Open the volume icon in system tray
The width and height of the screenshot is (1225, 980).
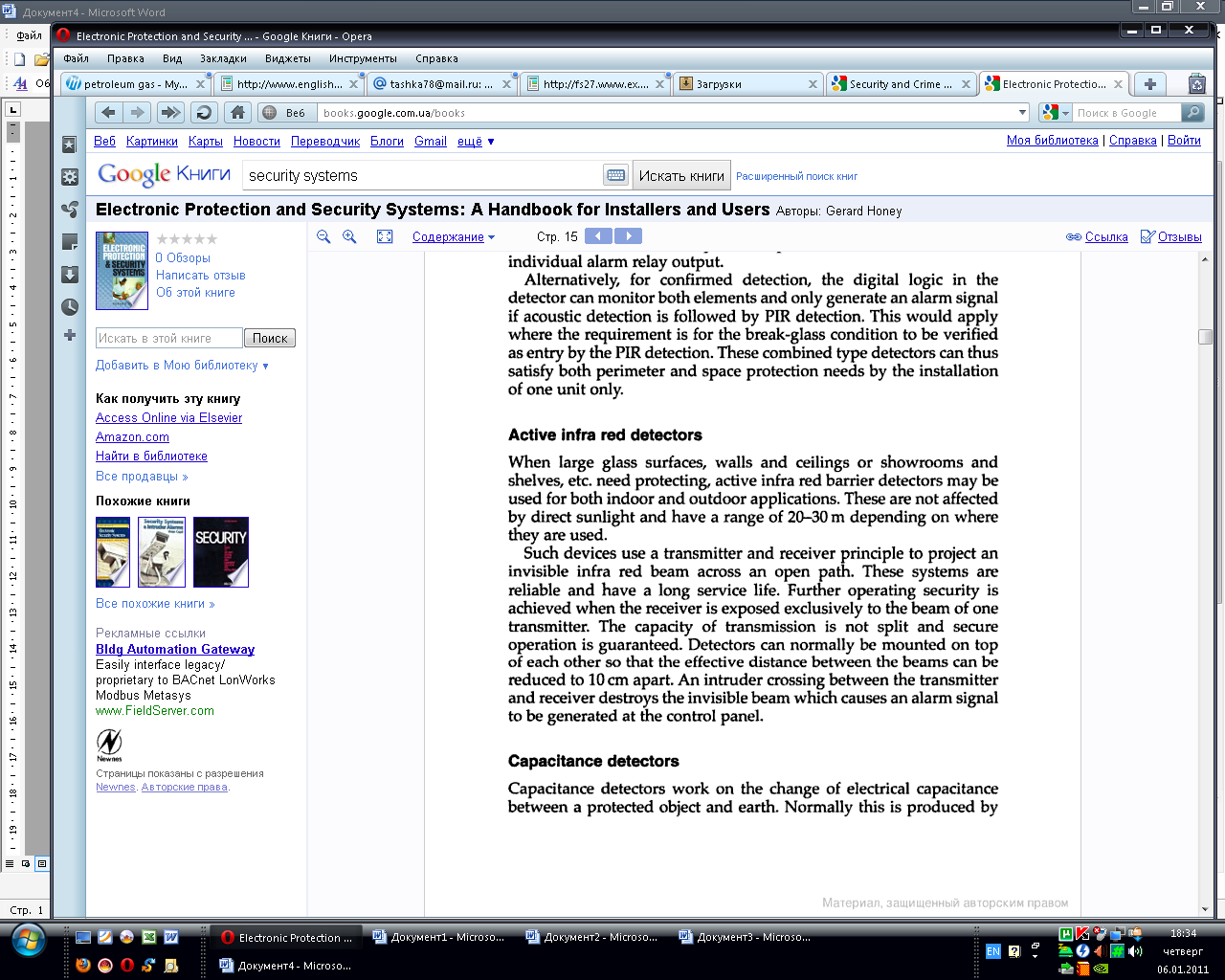tap(1135, 951)
